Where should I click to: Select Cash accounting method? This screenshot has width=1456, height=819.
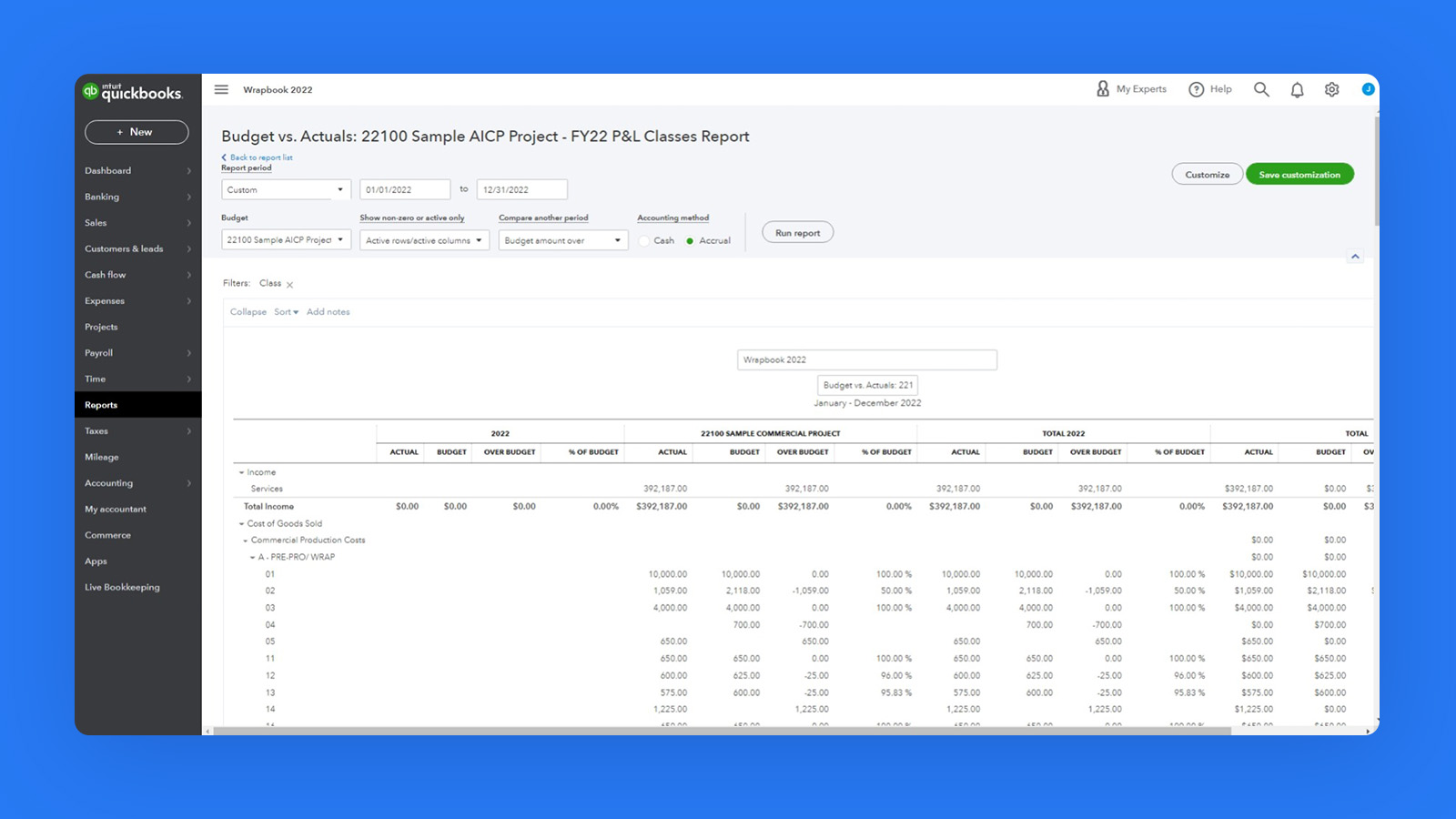[x=646, y=240]
